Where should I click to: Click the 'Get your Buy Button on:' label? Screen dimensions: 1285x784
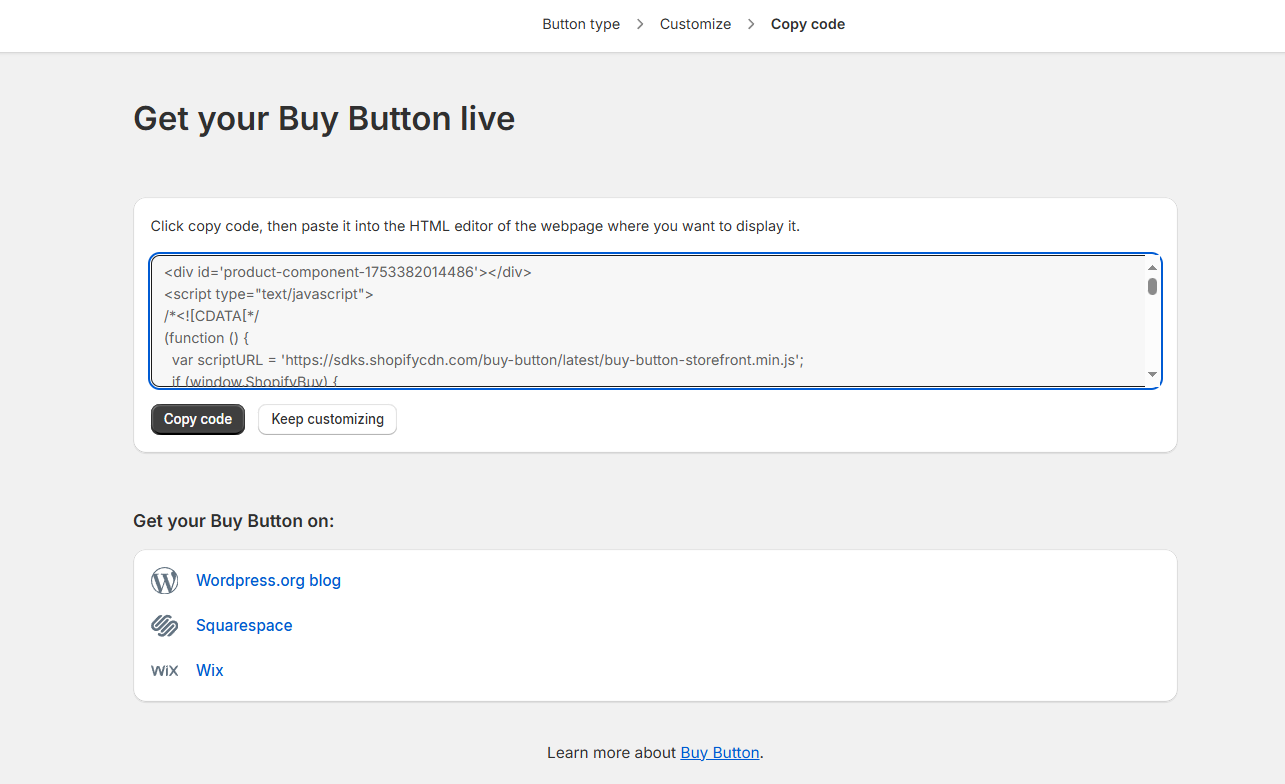pos(234,521)
